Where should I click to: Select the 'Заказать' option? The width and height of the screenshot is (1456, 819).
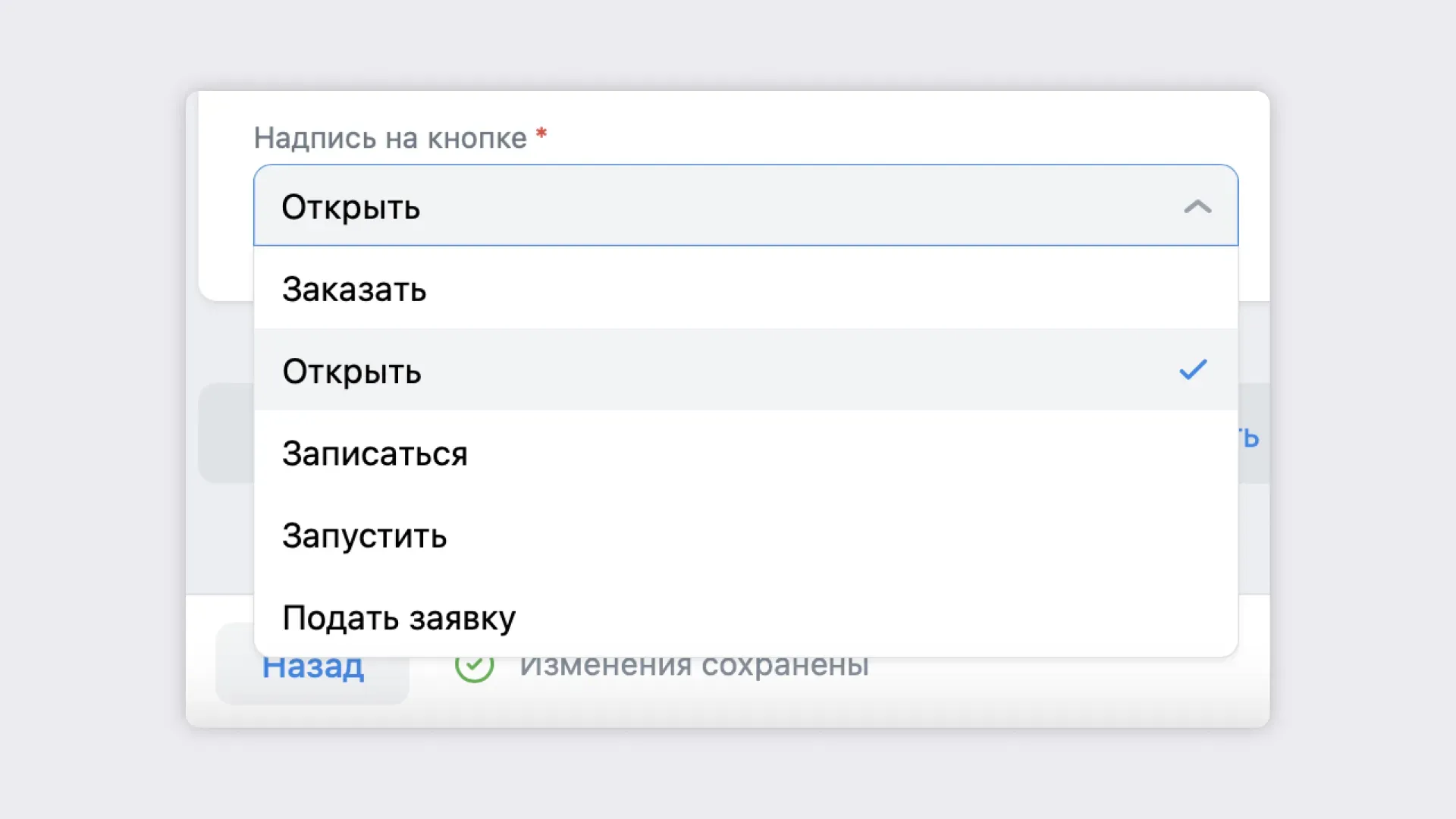coord(745,289)
